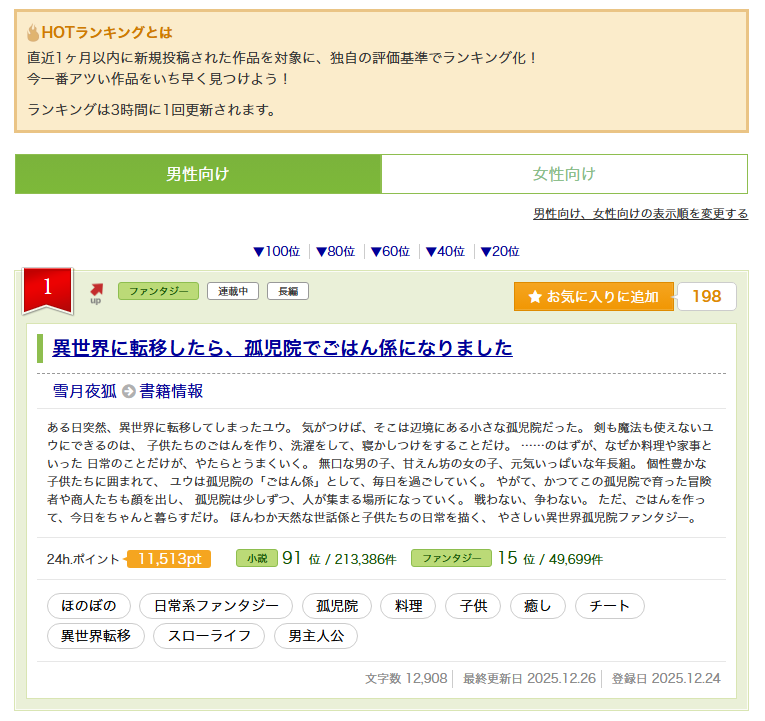Screen dimensions: 765x721
Task: Jump to ▼100位 anchor
Action: [277, 252]
